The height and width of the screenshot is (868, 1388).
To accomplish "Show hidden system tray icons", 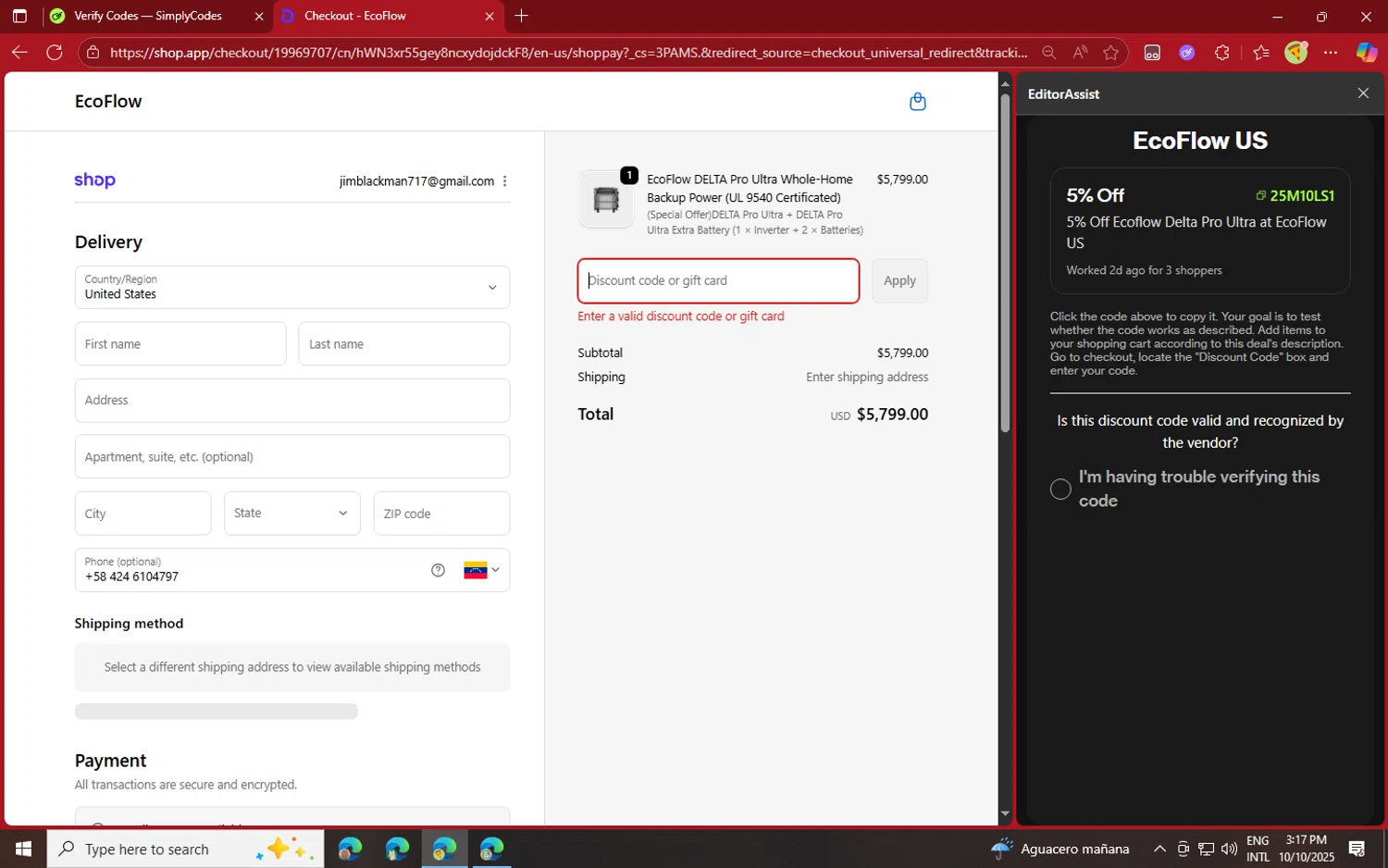I will (1159, 849).
